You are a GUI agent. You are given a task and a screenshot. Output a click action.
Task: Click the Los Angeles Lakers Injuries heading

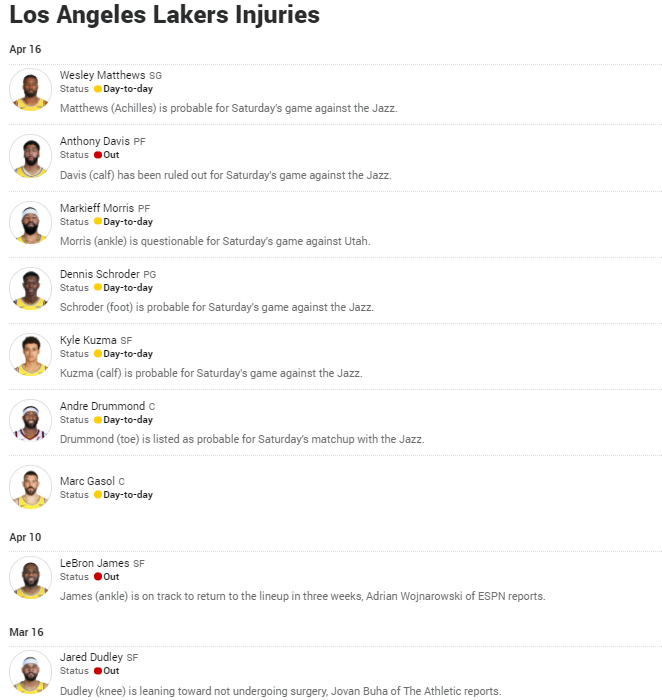click(x=165, y=15)
